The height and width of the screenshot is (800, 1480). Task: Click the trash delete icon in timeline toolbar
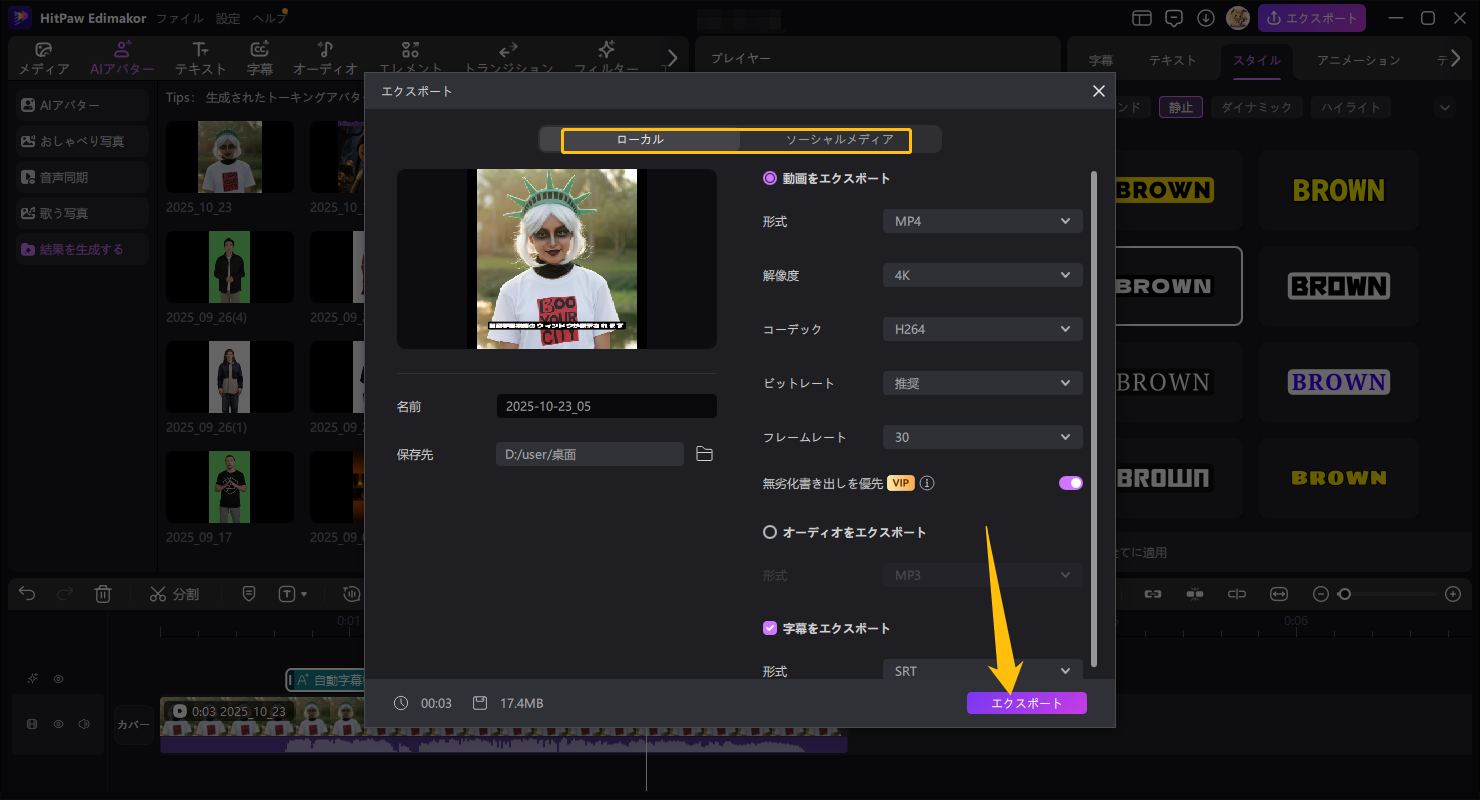[x=102, y=594]
